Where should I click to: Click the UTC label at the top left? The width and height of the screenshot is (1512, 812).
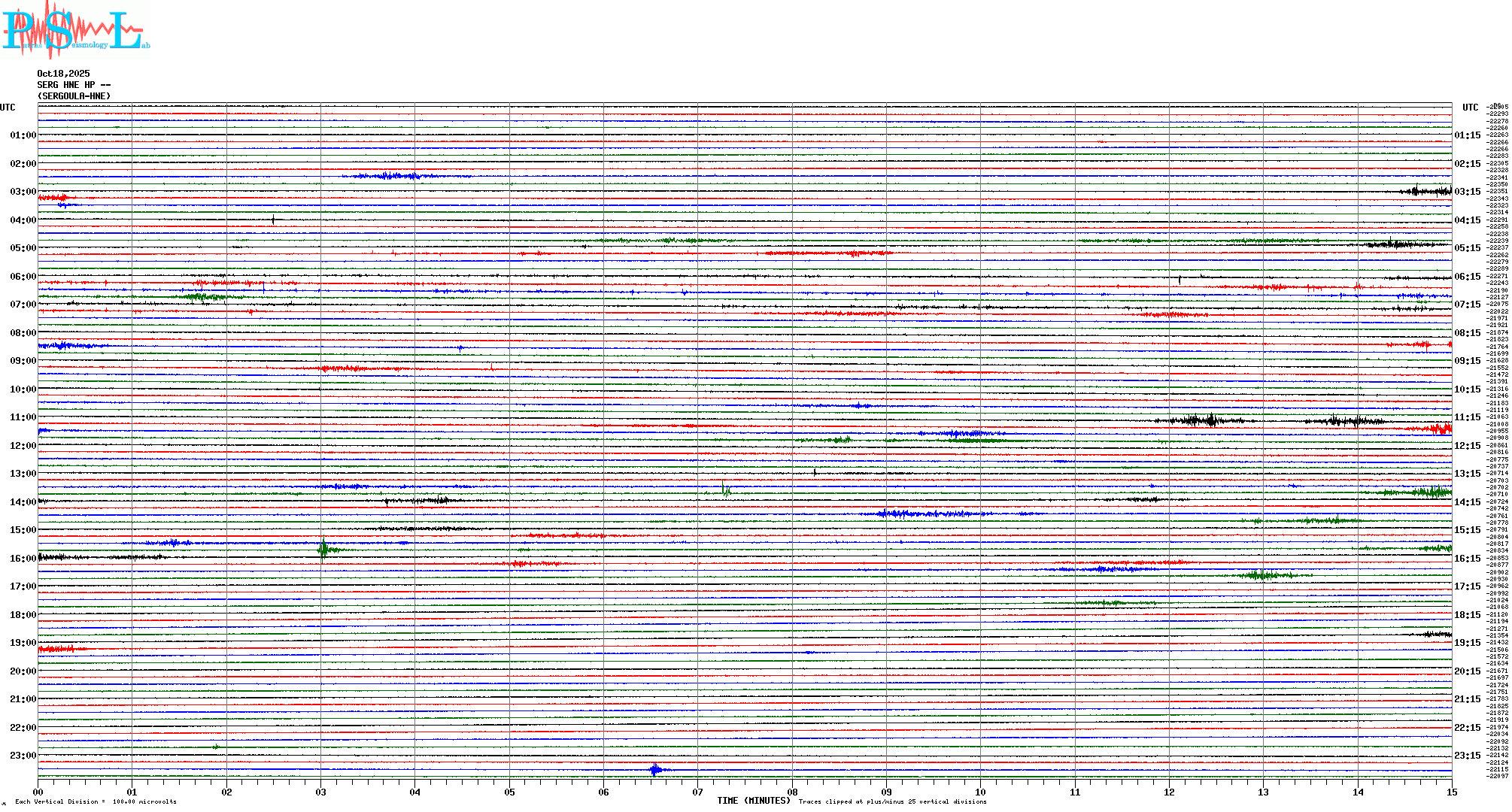click(x=8, y=108)
